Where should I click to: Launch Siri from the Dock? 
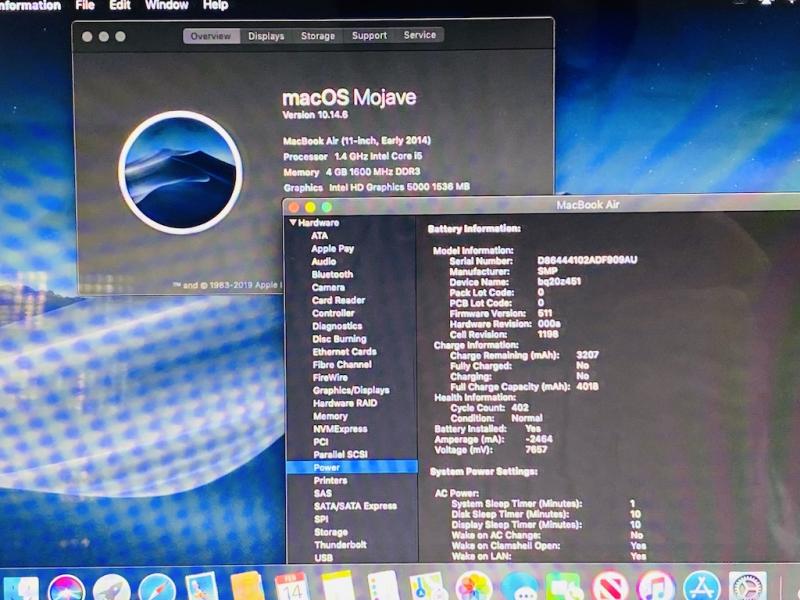point(66,589)
